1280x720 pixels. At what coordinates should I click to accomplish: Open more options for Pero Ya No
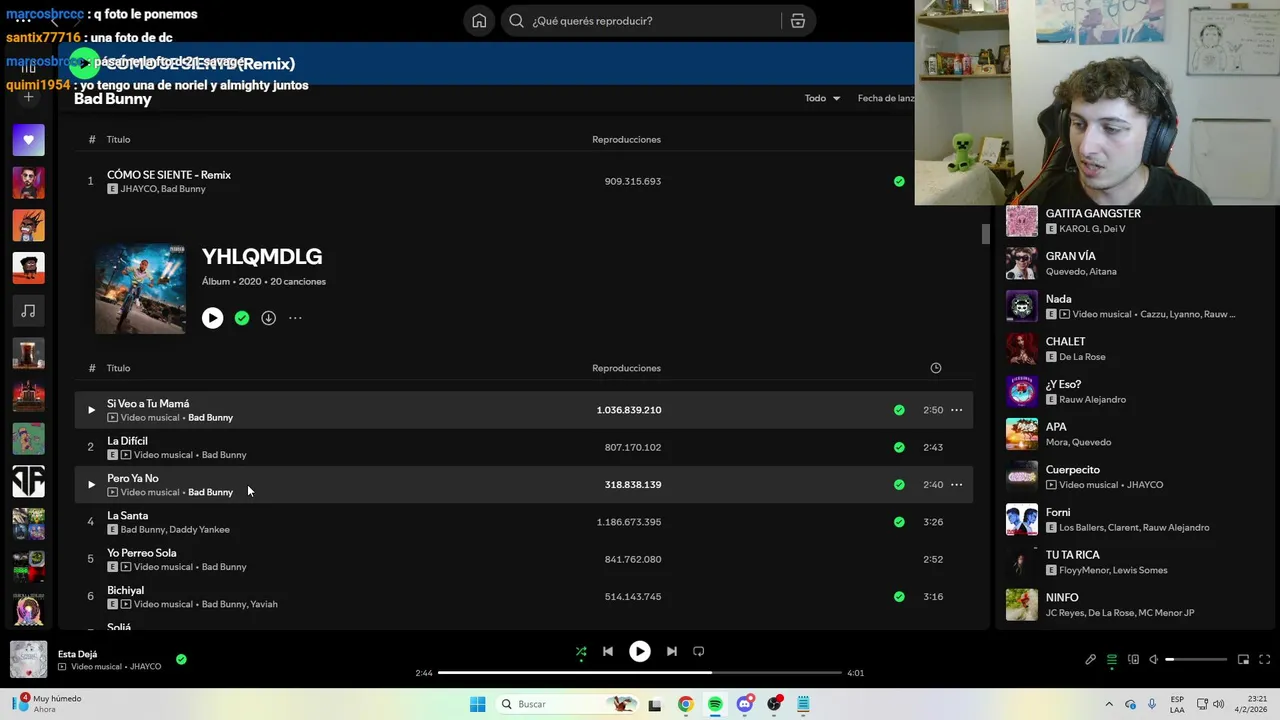coord(957,485)
